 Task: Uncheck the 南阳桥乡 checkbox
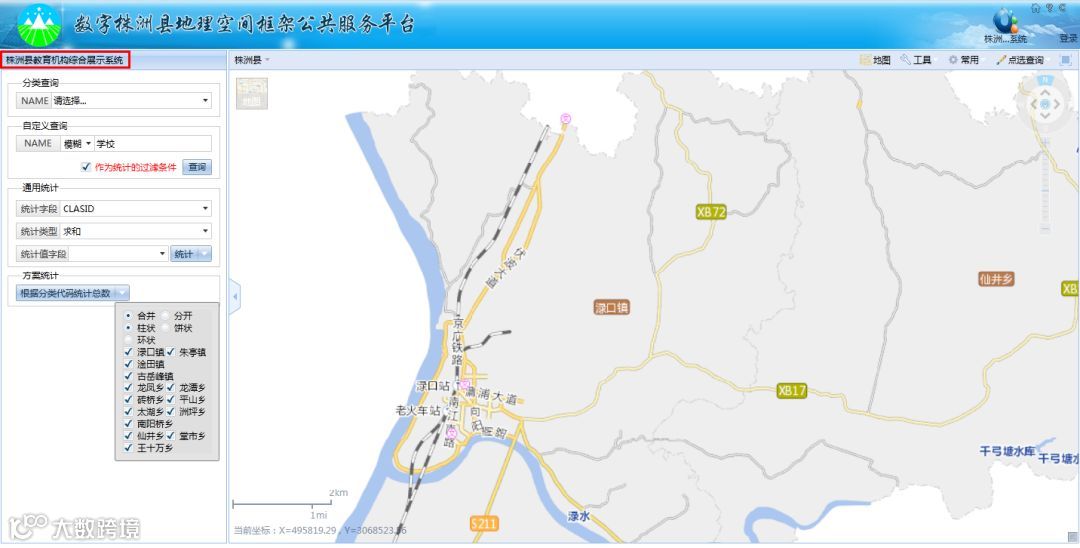click(128, 423)
